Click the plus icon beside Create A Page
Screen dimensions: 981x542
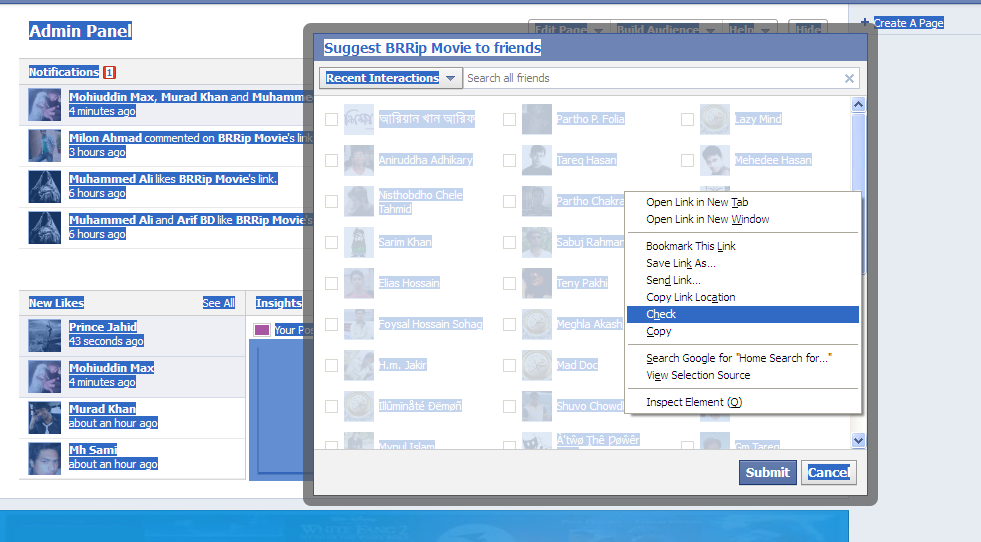865,22
